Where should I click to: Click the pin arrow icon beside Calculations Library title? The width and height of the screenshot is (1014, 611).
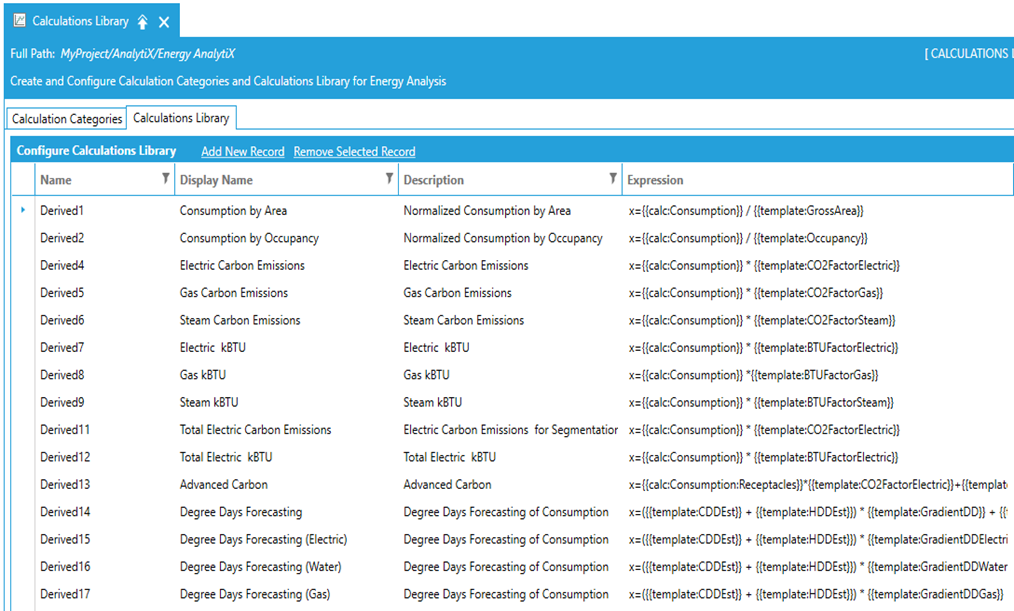(x=142, y=22)
